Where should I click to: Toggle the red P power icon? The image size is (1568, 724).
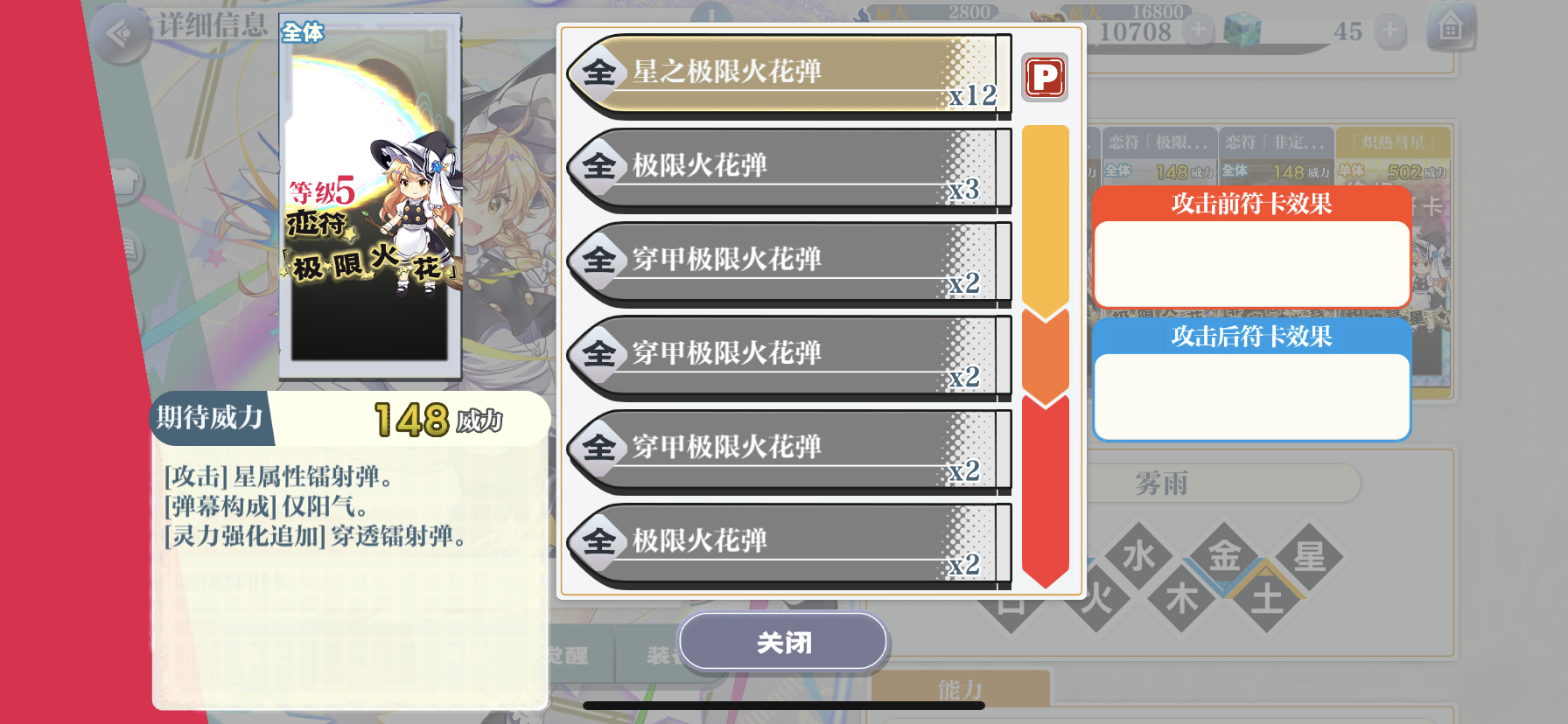[1045, 77]
